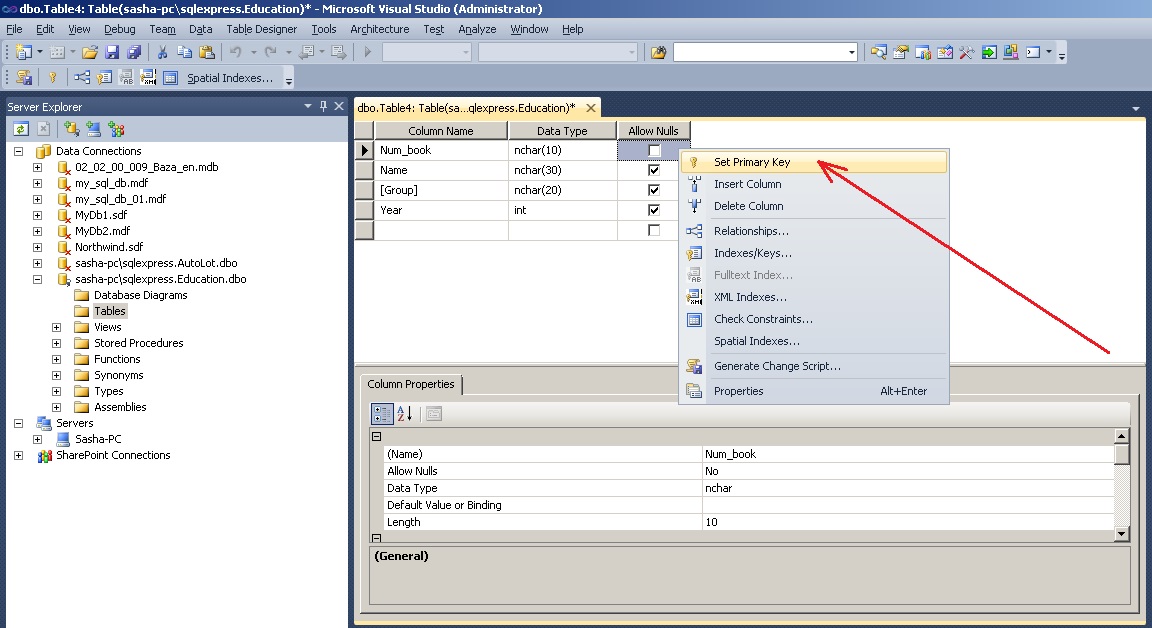Image resolution: width=1152 pixels, height=628 pixels.
Task: Toggle Allow Nulls in the empty new row
Action: 654,231
